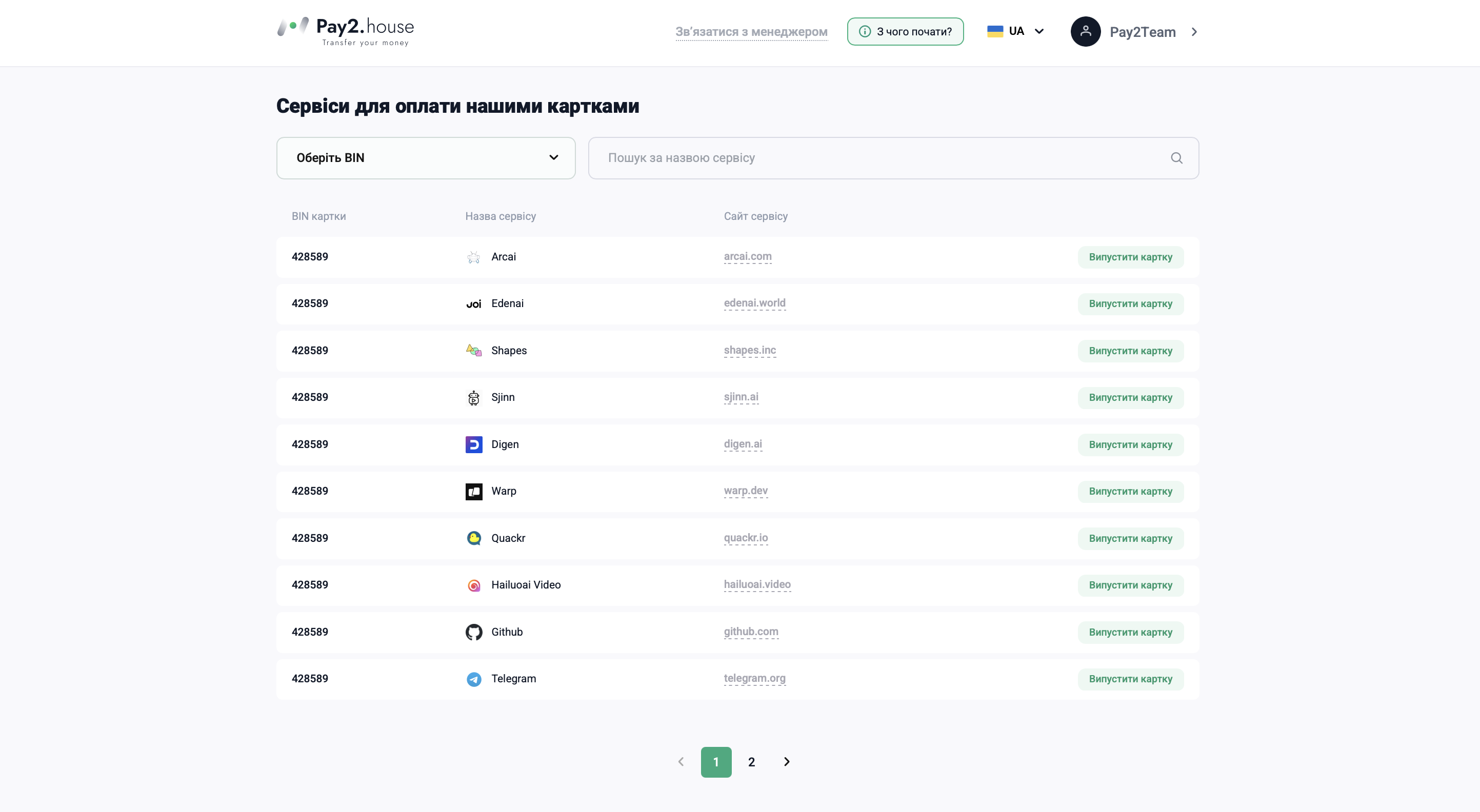The image size is (1480, 812).
Task: Open the github.com link
Action: click(751, 632)
